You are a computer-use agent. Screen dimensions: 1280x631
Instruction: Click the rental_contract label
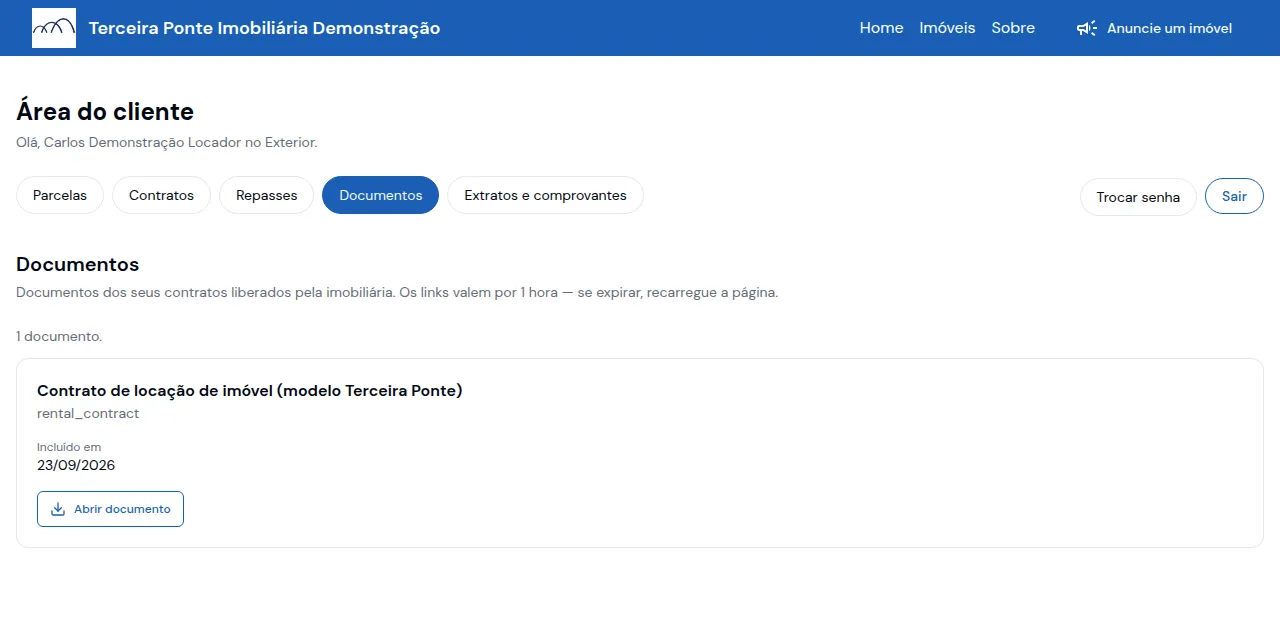(x=88, y=414)
